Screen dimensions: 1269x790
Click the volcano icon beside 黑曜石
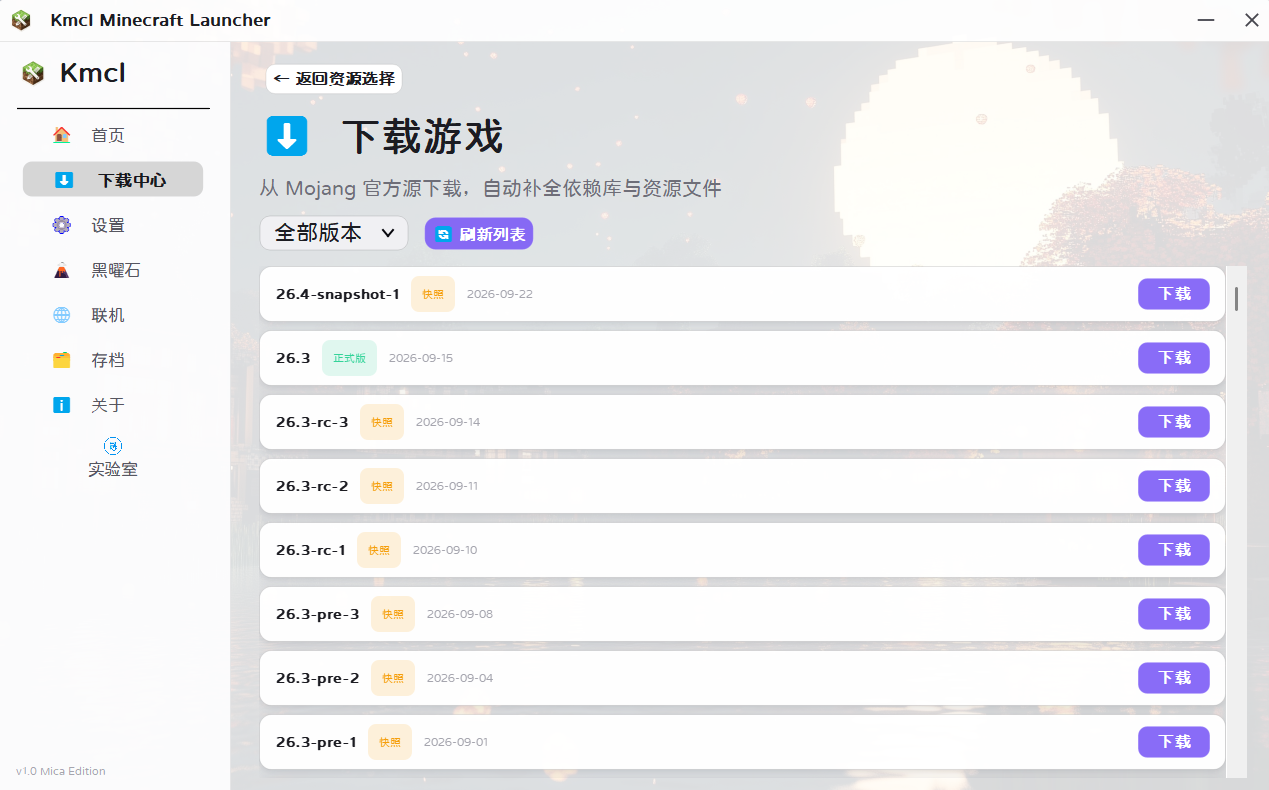tap(62, 270)
